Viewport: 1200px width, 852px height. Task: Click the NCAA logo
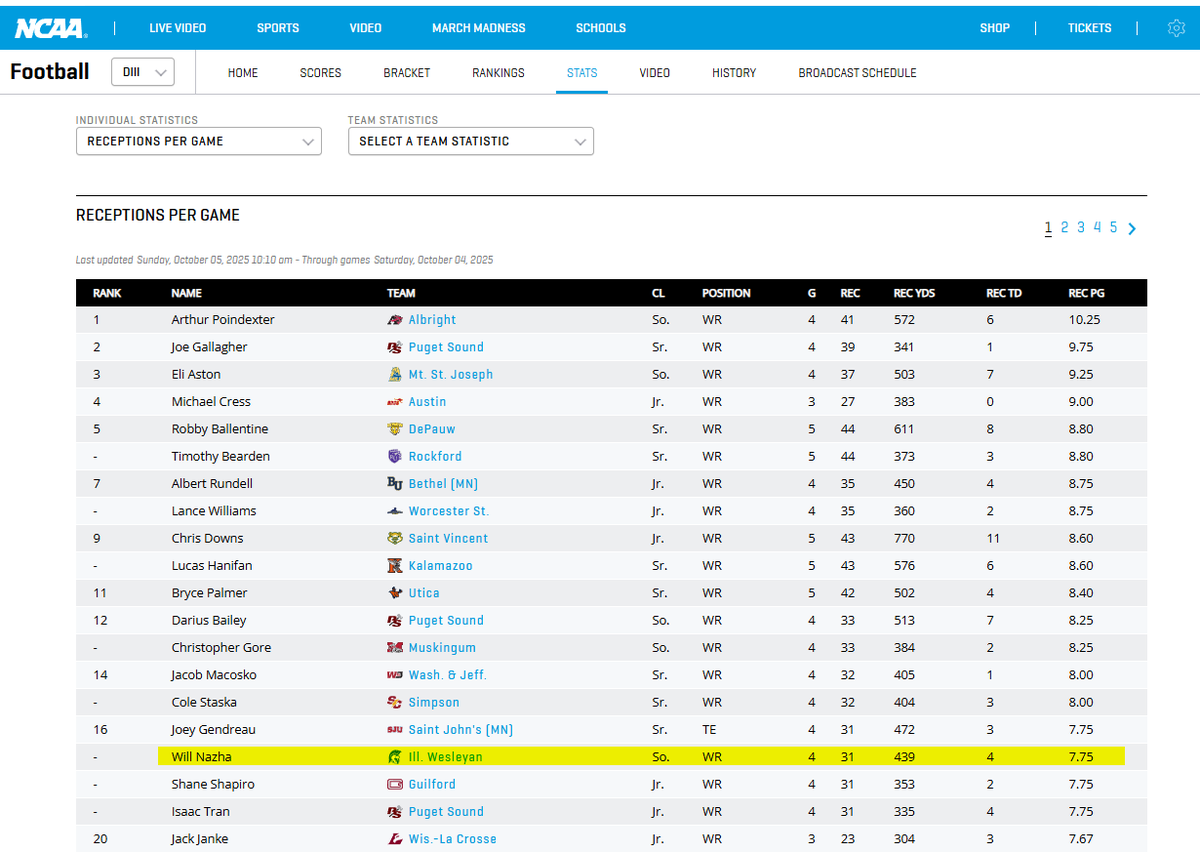50,28
